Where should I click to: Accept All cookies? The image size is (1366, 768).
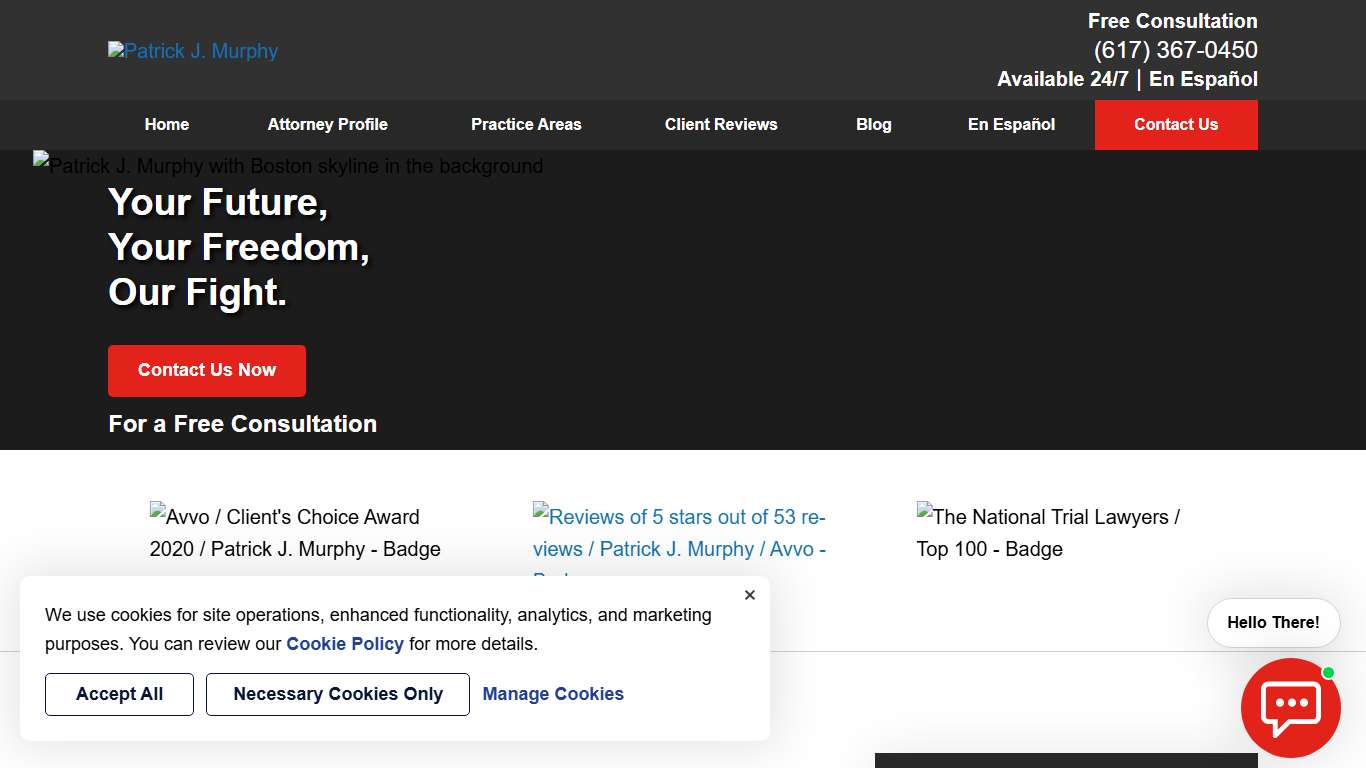pyautogui.click(x=119, y=694)
